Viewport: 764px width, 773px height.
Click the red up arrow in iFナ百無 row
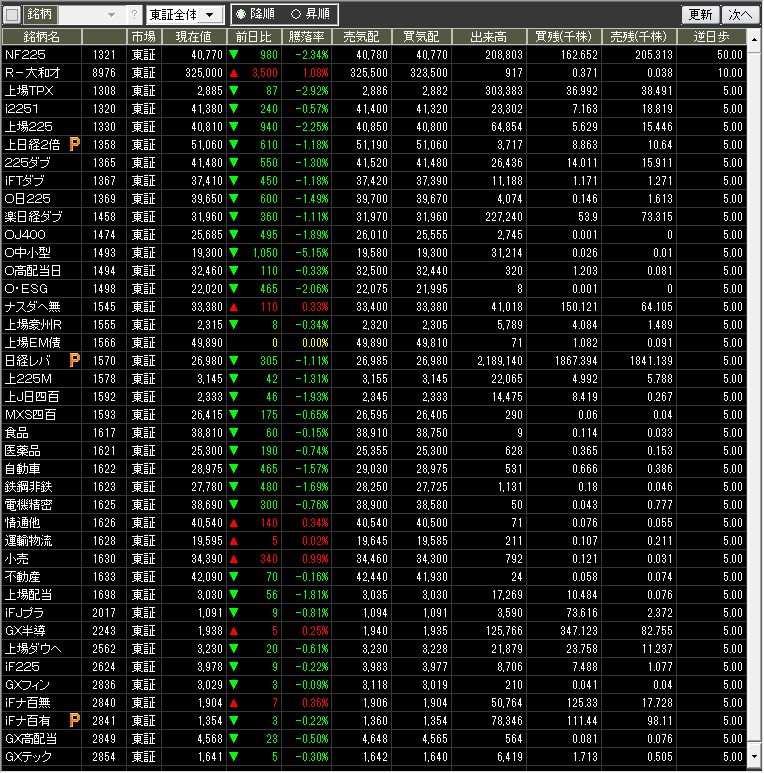(x=234, y=703)
